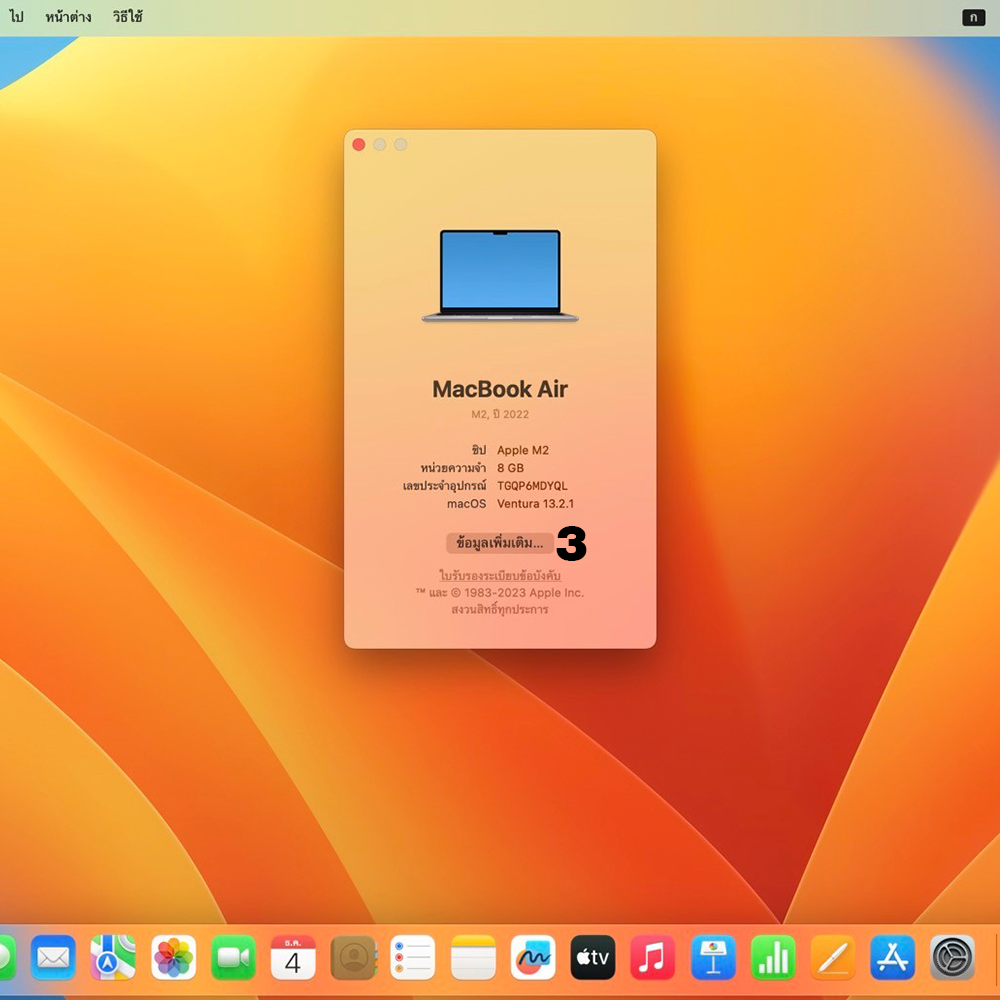Launch Reminders from the Dock
This screenshot has height=1000, width=1000.
tap(413, 958)
